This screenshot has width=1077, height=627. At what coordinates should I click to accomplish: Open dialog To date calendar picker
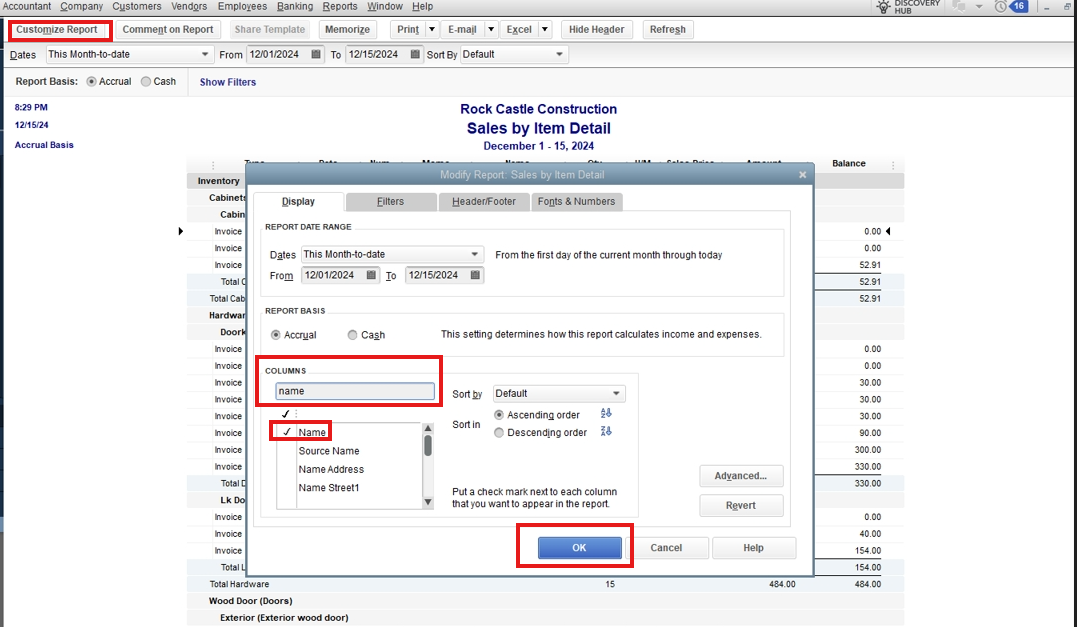pos(475,275)
